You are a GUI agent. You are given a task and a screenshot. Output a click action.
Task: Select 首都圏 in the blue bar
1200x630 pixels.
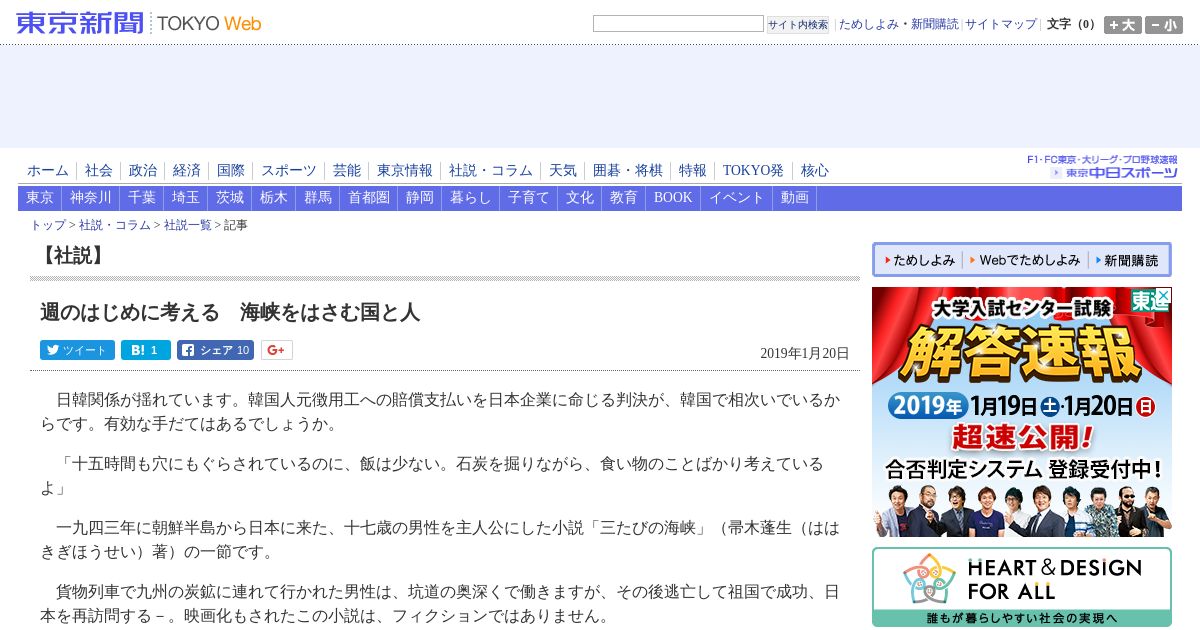click(369, 198)
